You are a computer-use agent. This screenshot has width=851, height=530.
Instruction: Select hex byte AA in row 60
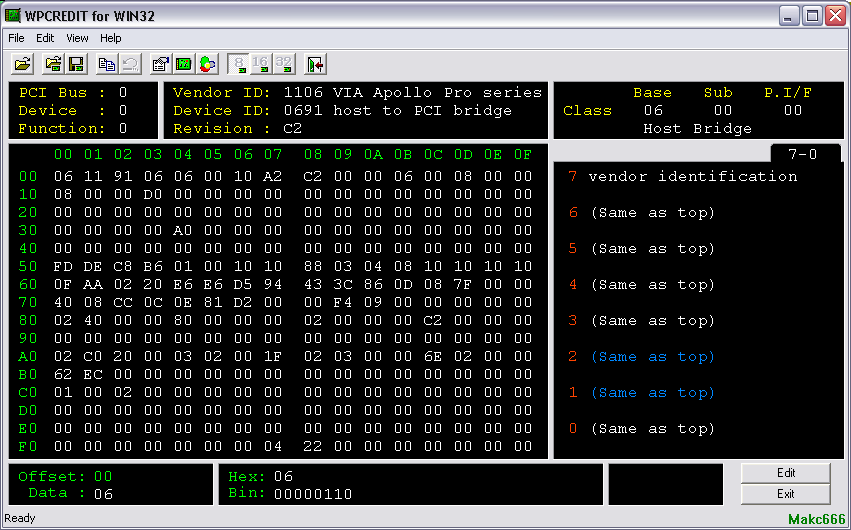coord(93,284)
